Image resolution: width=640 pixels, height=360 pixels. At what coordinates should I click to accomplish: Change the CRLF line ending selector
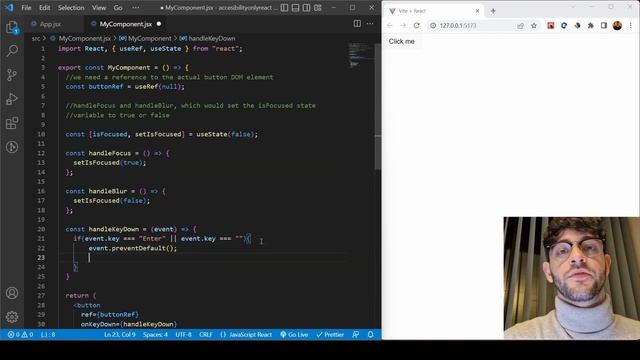(x=206, y=335)
